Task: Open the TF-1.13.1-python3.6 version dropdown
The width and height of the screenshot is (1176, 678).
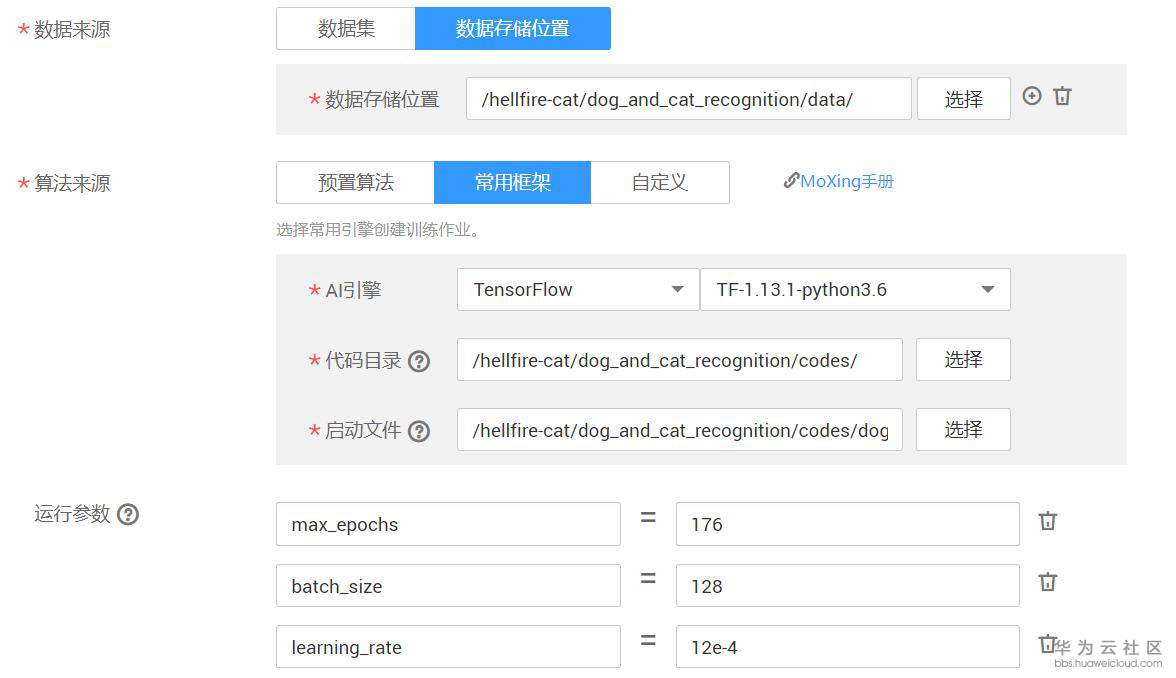Action: (x=855, y=290)
